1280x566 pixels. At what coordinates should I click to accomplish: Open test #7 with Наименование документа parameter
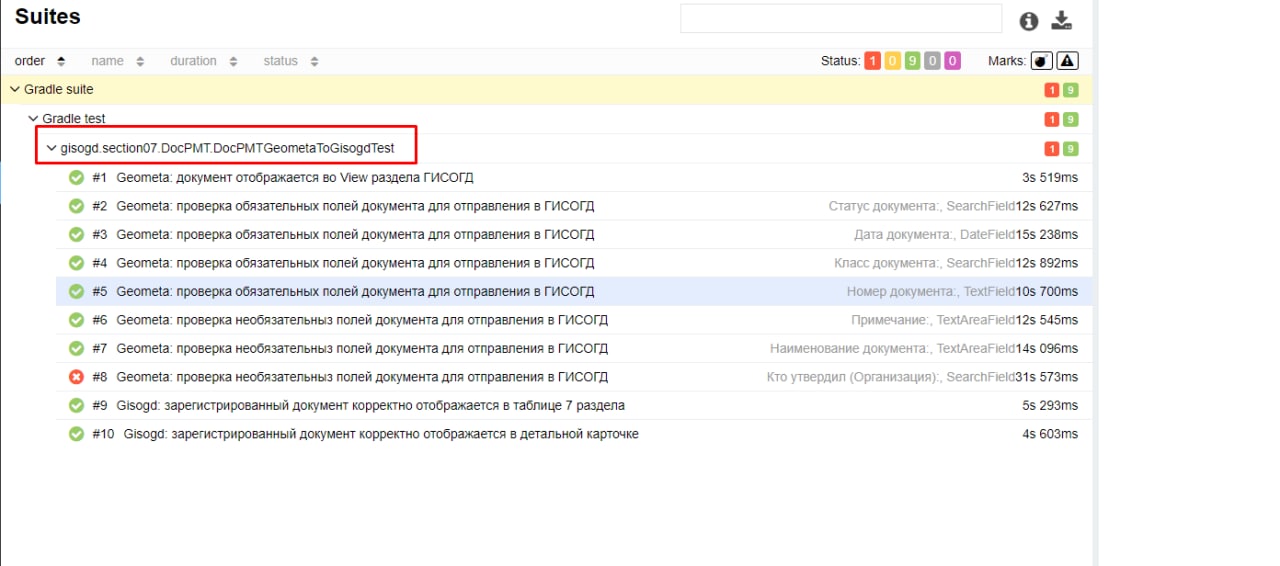(x=574, y=349)
